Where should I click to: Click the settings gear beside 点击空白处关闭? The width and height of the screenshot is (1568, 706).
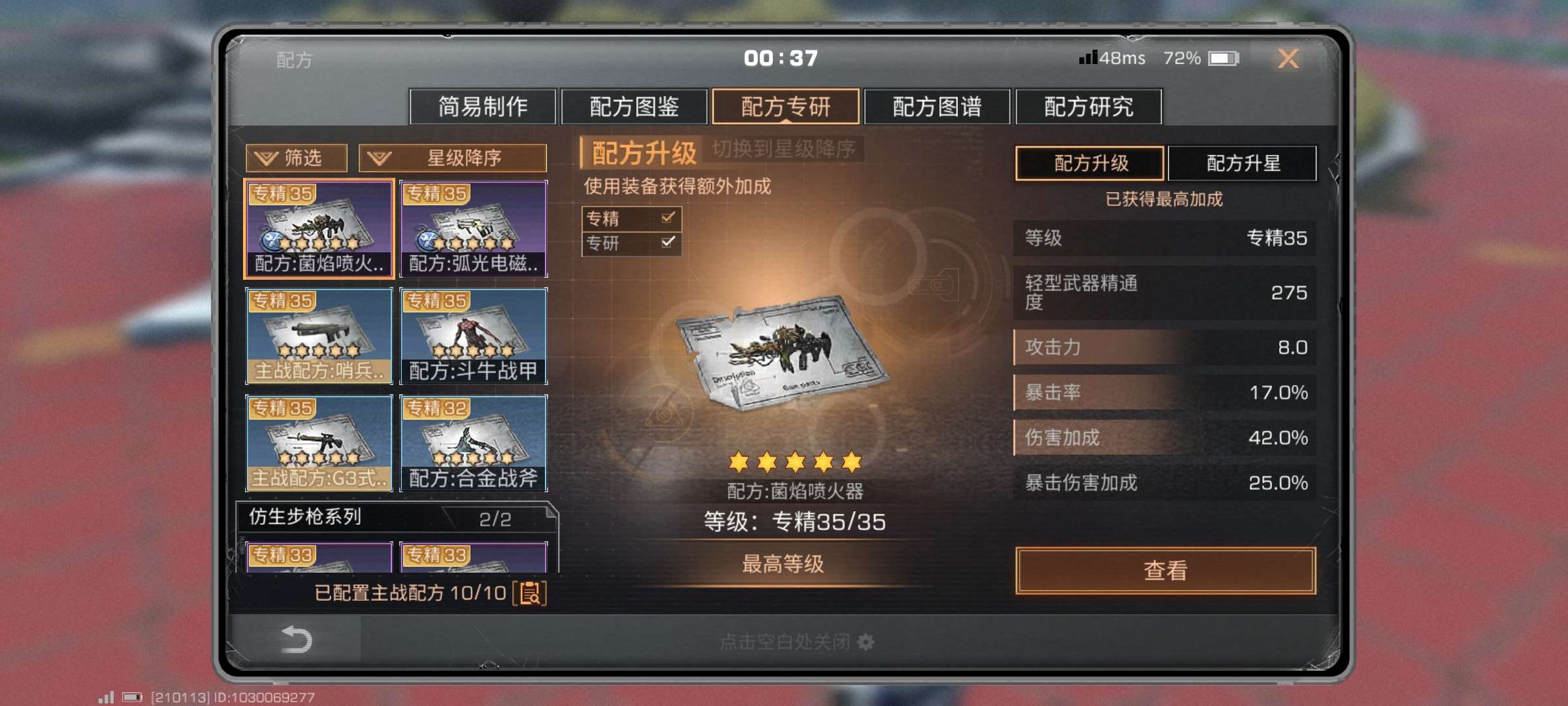[866, 642]
